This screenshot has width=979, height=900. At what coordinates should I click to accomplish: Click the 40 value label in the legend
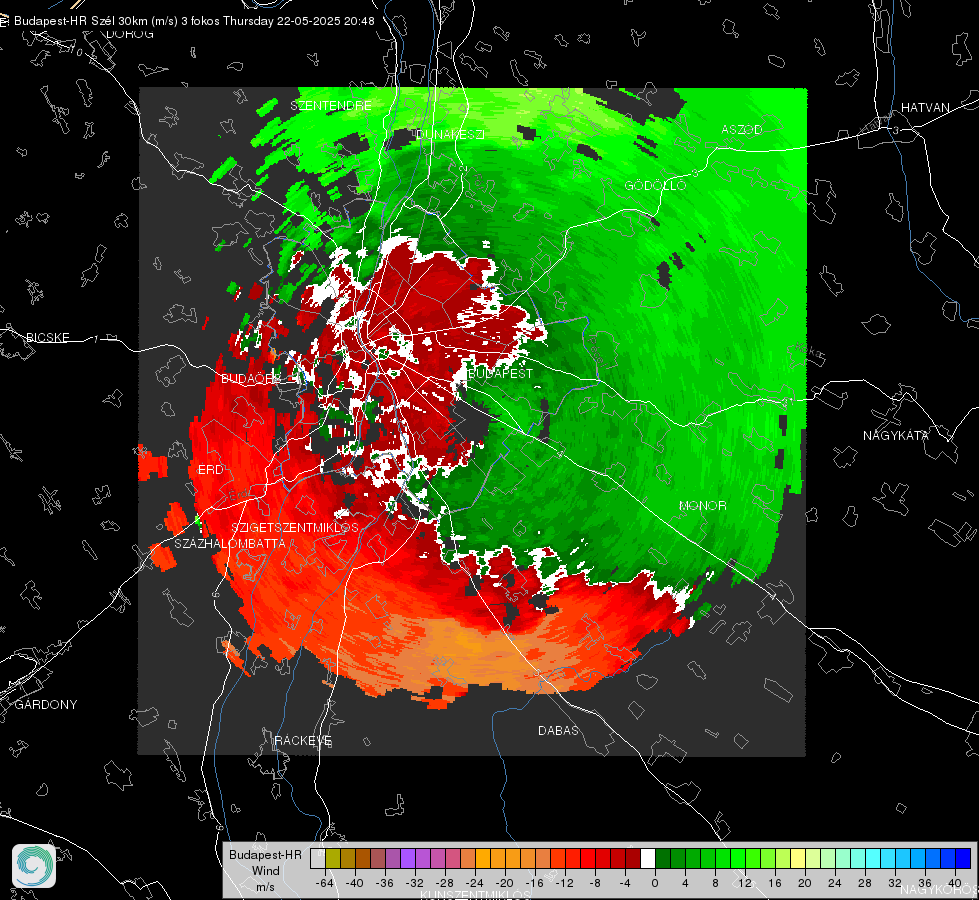pyautogui.click(x=954, y=883)
